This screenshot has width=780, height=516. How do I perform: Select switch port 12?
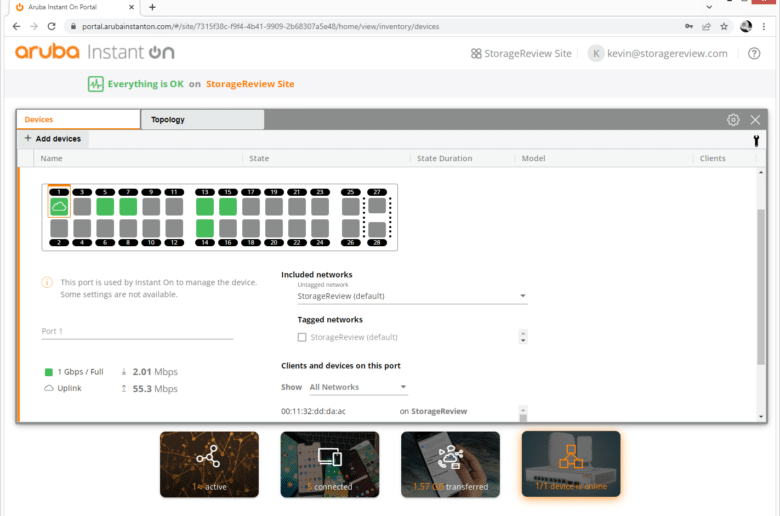(174, 228)
